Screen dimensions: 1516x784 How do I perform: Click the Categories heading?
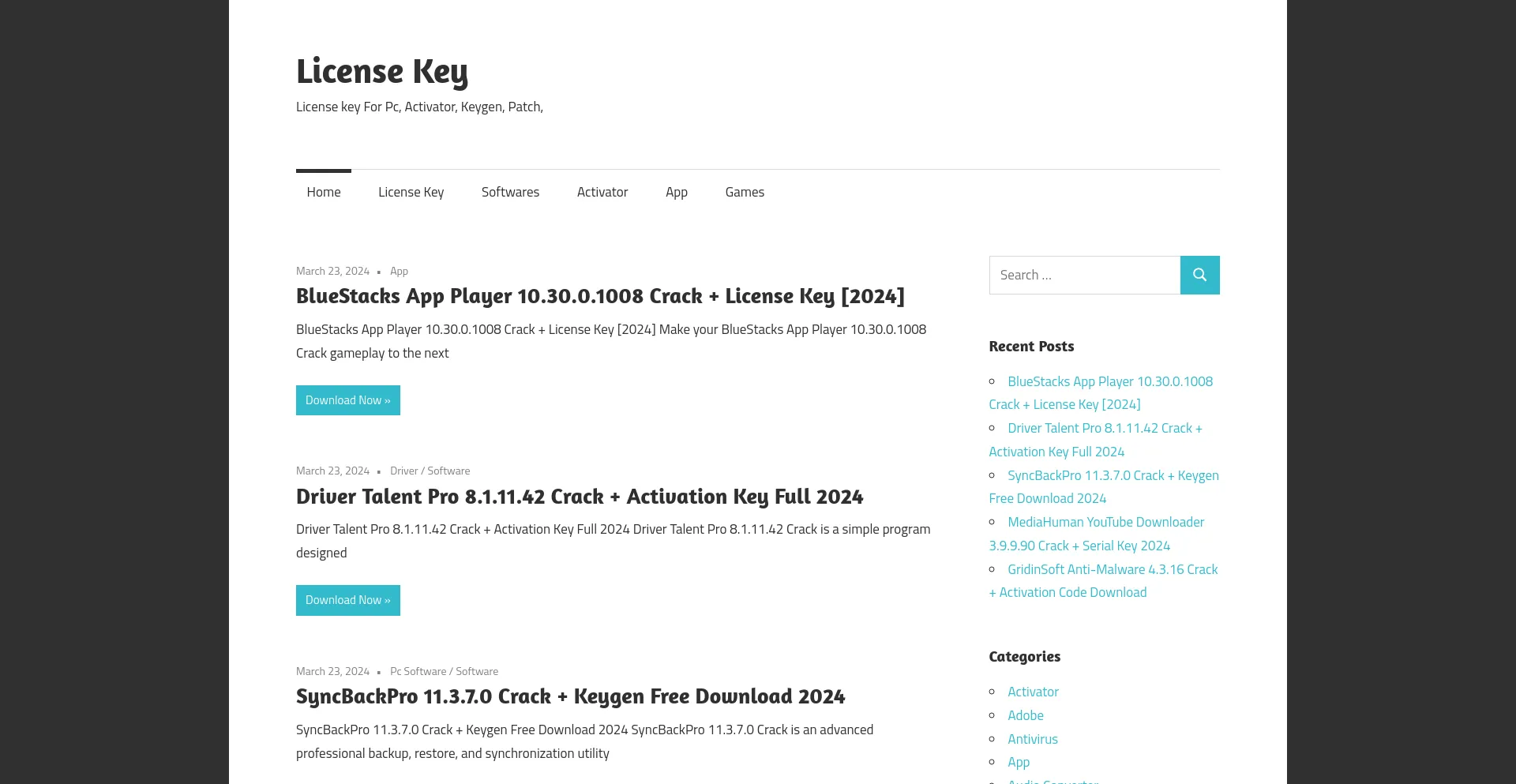click(1025, 656)
